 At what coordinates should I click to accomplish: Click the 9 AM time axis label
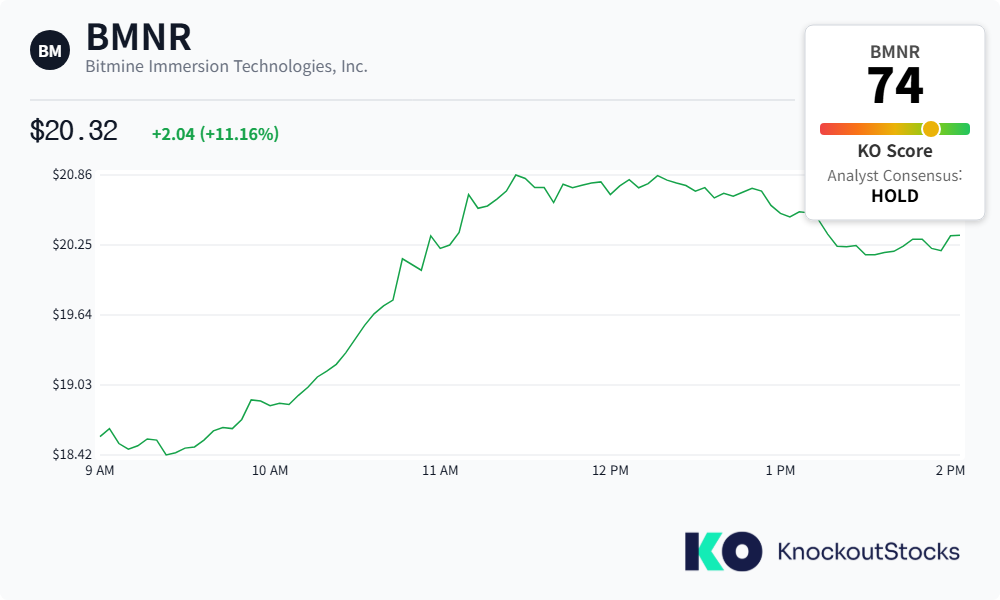[x=100, y=471]
